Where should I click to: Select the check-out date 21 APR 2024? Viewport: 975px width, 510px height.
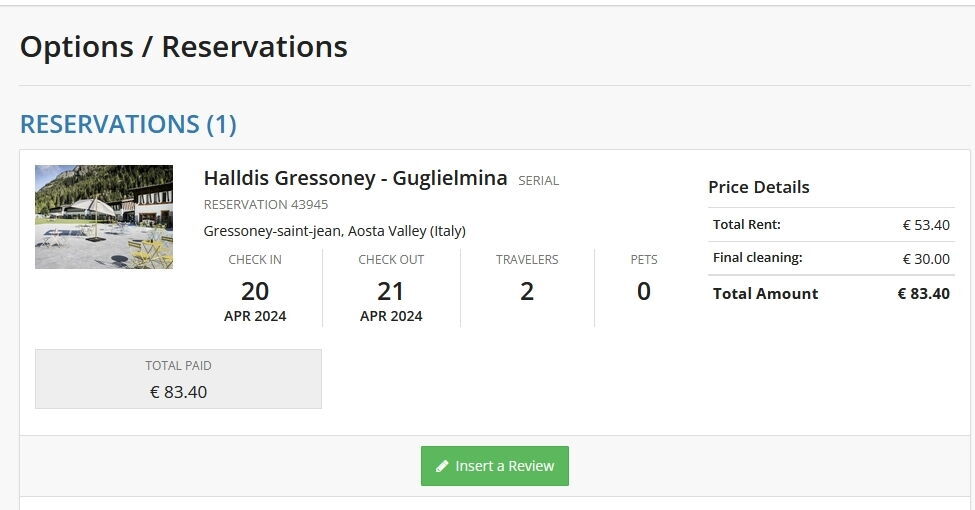pos(391,300)
